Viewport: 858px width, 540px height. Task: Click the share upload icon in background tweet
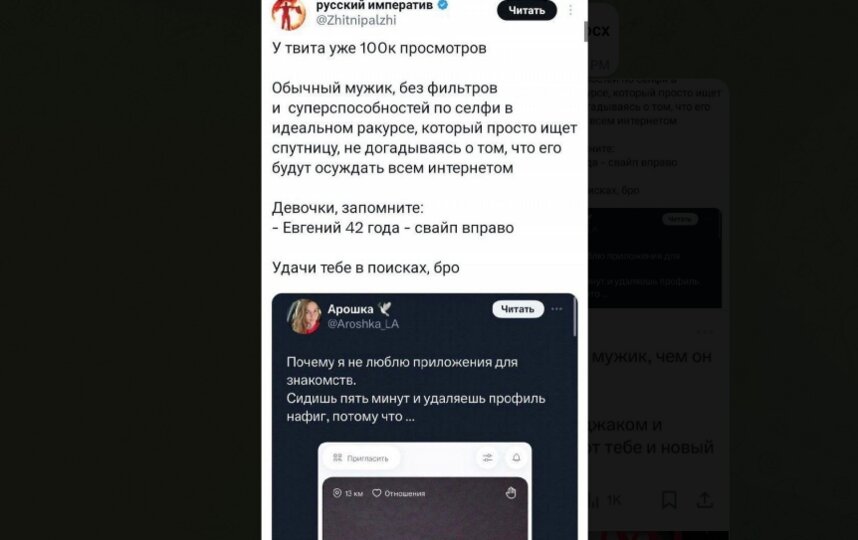coord(705,500)
